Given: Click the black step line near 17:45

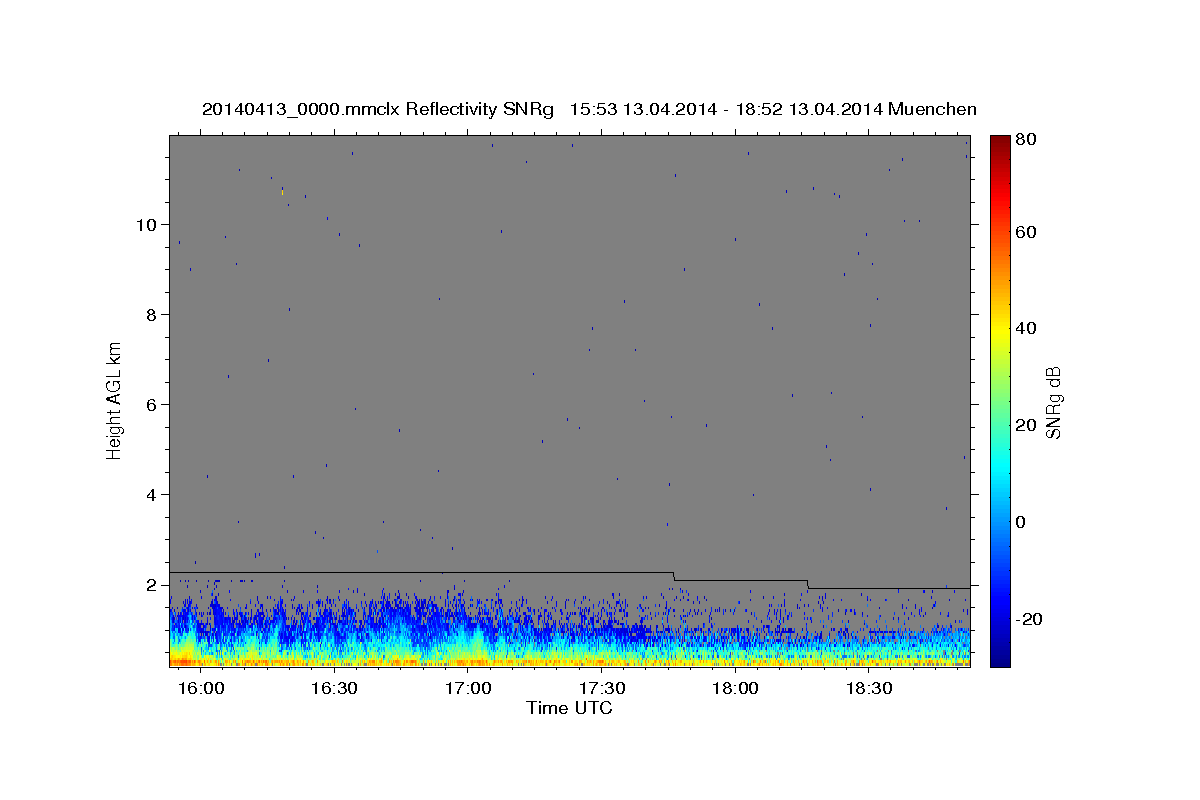Looking at the screenshot, I should click(x=674, y=576).
